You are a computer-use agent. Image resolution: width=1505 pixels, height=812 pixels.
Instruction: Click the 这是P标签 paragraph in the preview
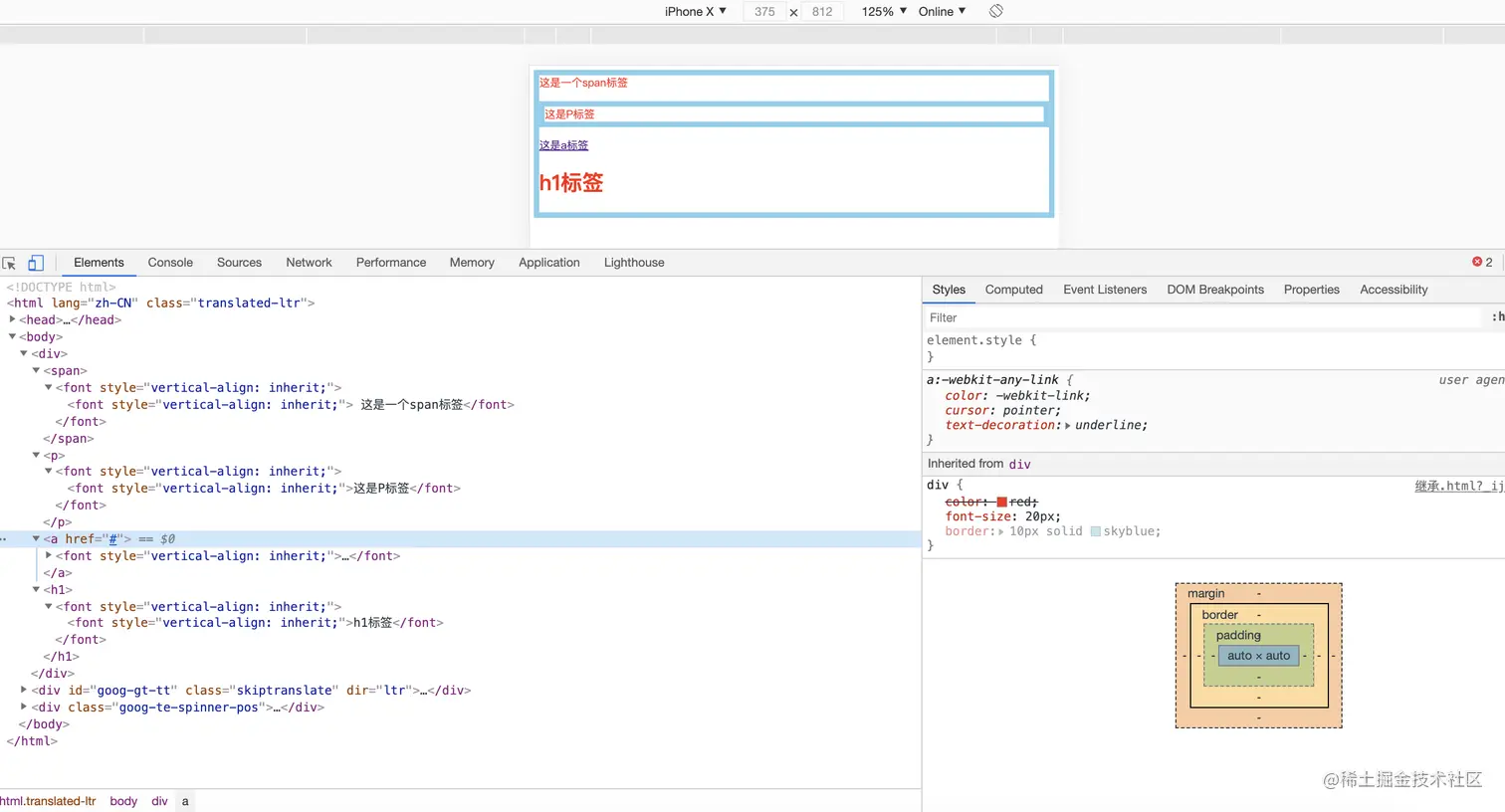click(569, 114)
